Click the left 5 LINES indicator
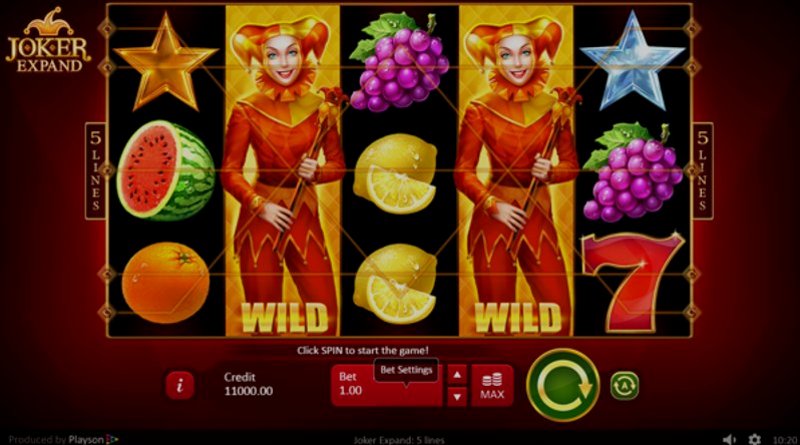800x445 pixels. click(95, 171)
